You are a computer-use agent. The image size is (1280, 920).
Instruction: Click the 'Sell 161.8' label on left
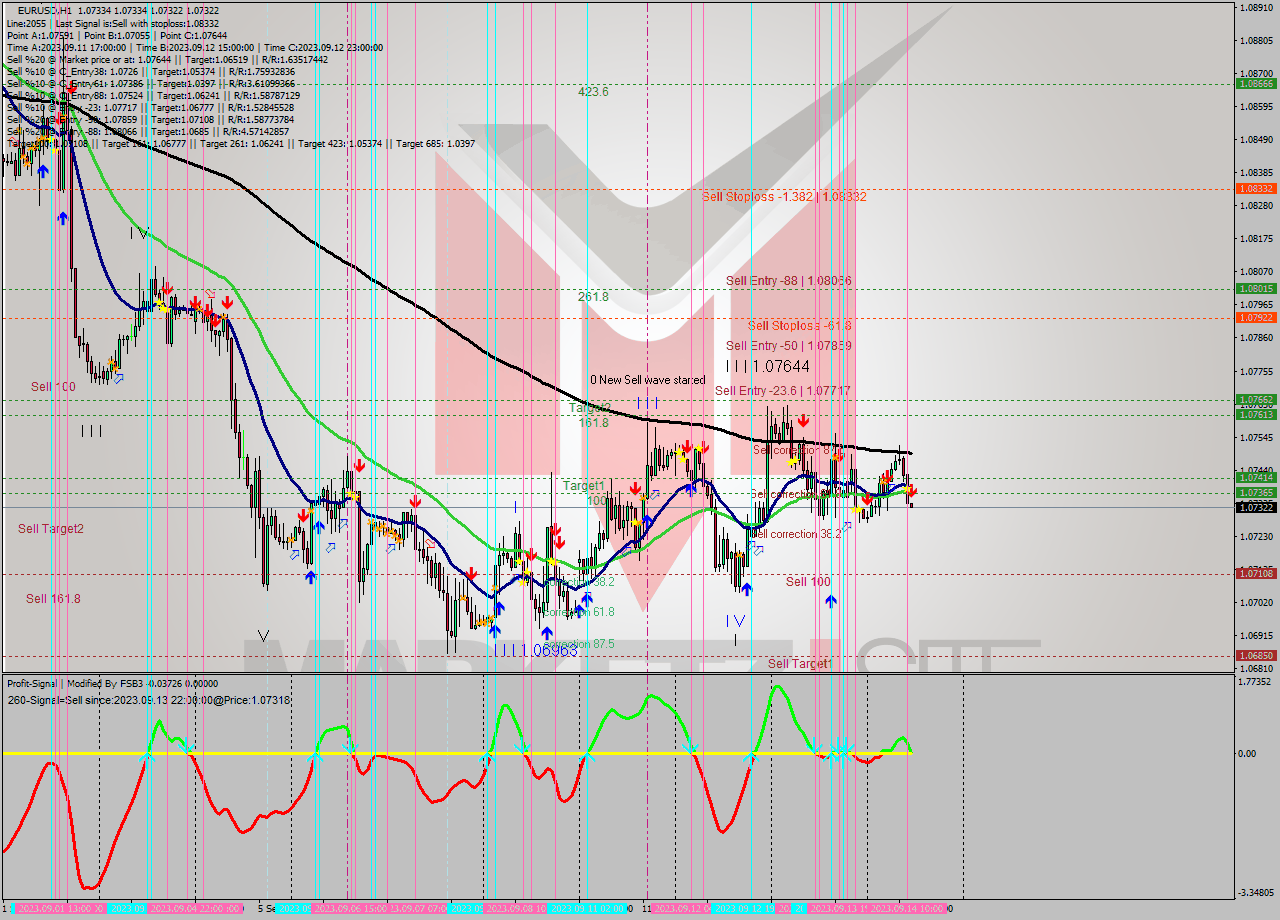pos(53,599)
